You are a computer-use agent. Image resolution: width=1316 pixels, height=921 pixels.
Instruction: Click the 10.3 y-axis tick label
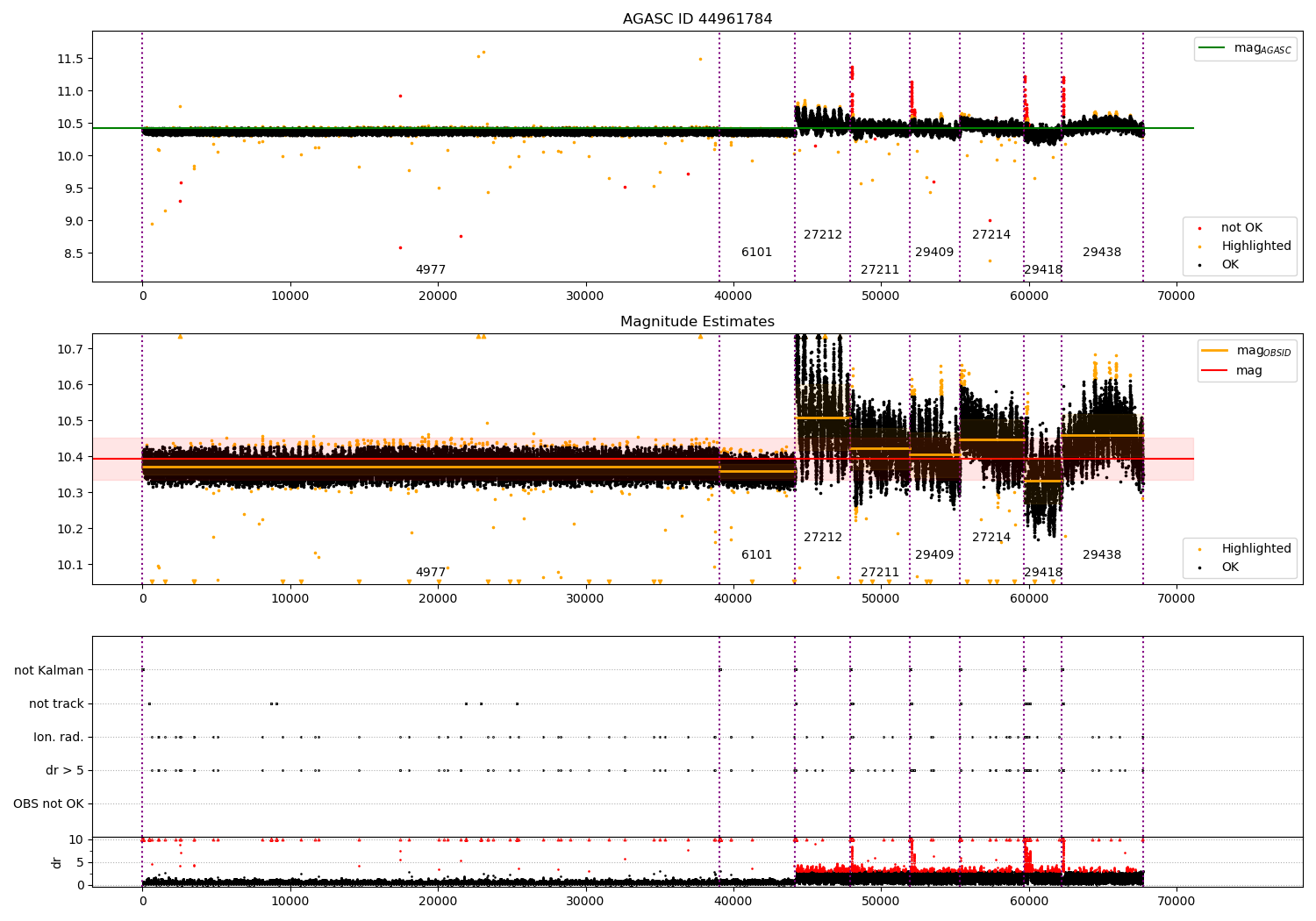(70, 493)
